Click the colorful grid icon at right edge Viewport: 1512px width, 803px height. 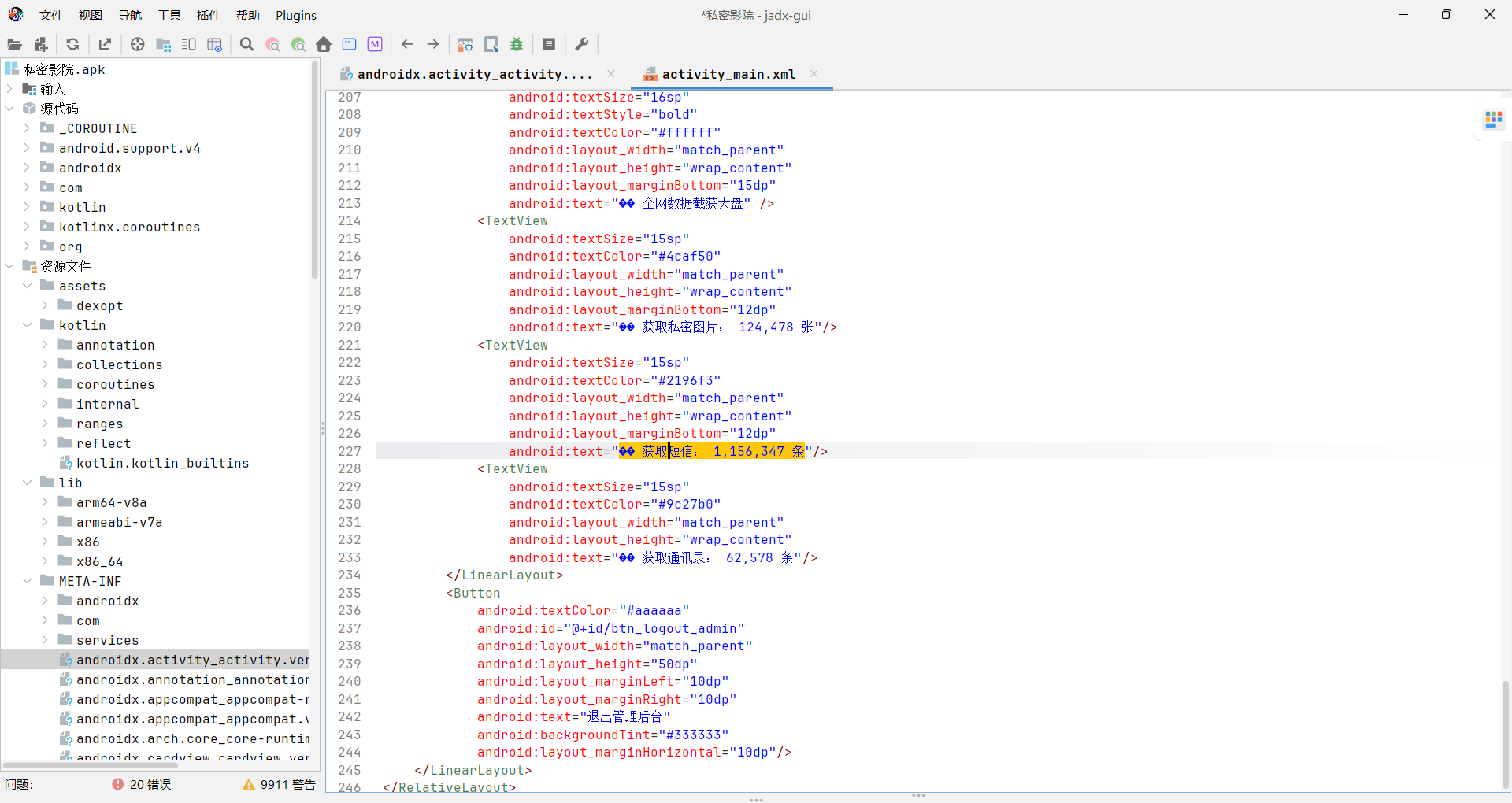(x=1493, y=120)
